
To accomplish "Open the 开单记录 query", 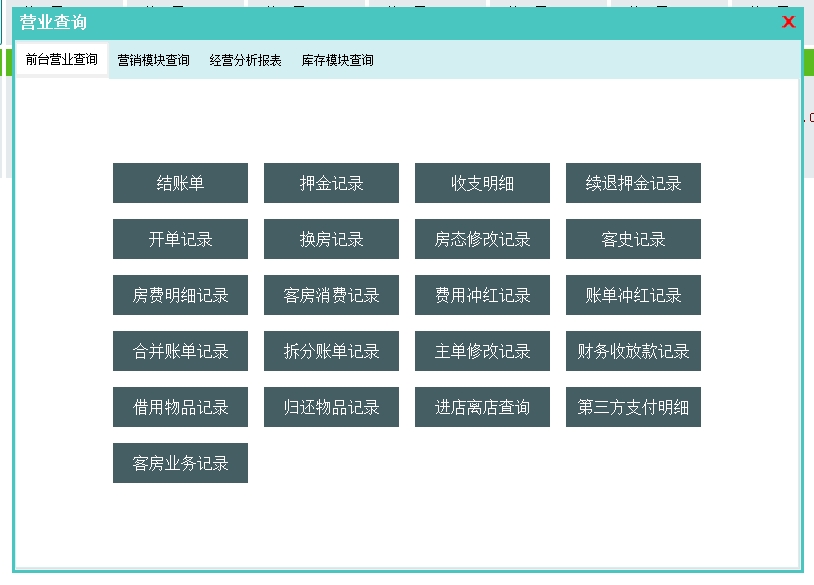I will click(180, 239).
